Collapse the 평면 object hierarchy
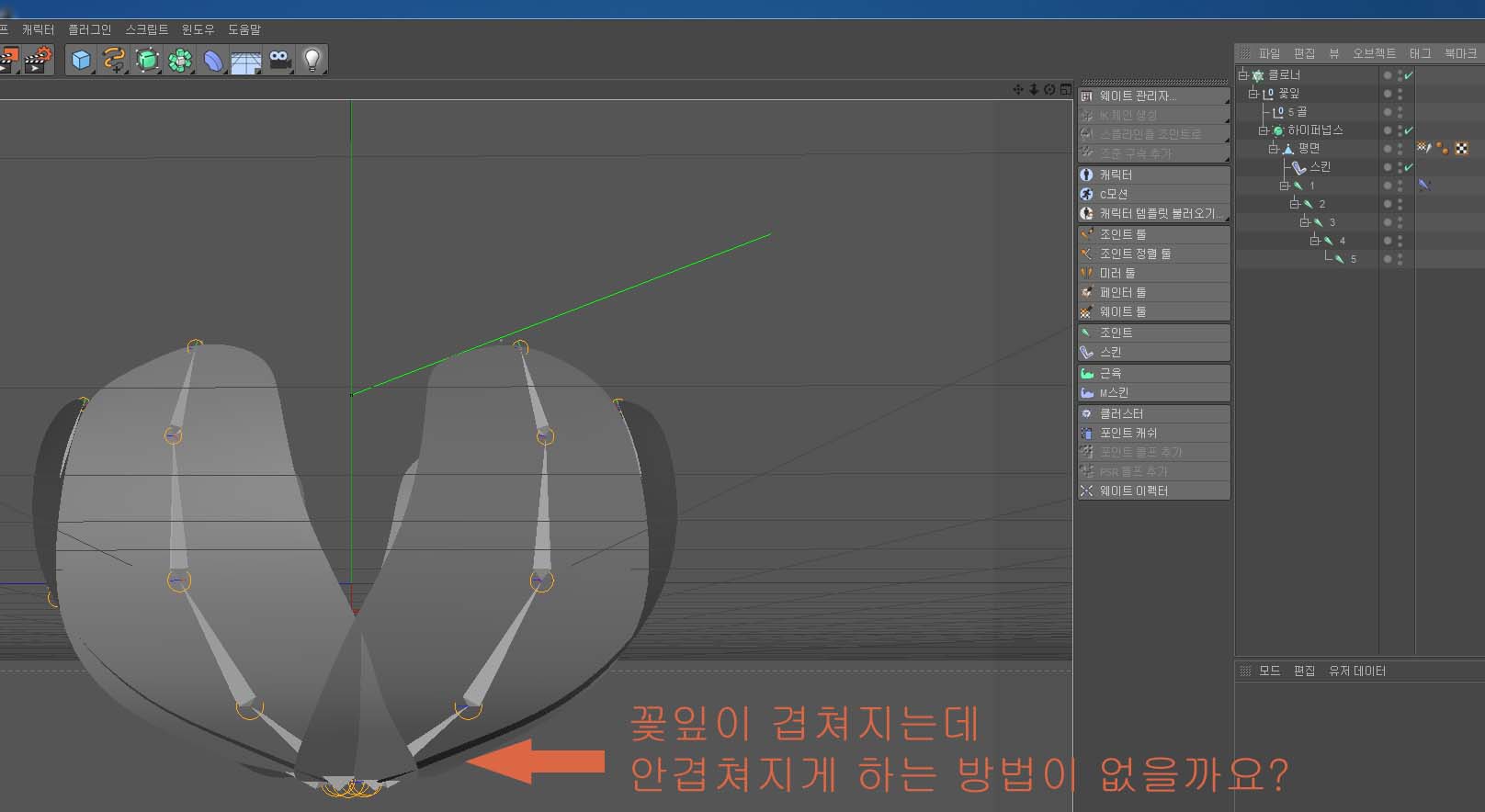This screenshot has width=1485, height=812. [x=1274, y=149]
